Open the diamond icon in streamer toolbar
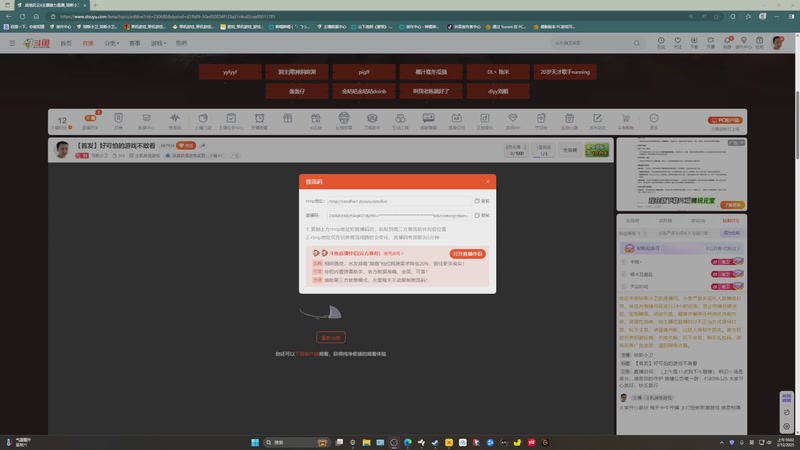 point(513,118)
